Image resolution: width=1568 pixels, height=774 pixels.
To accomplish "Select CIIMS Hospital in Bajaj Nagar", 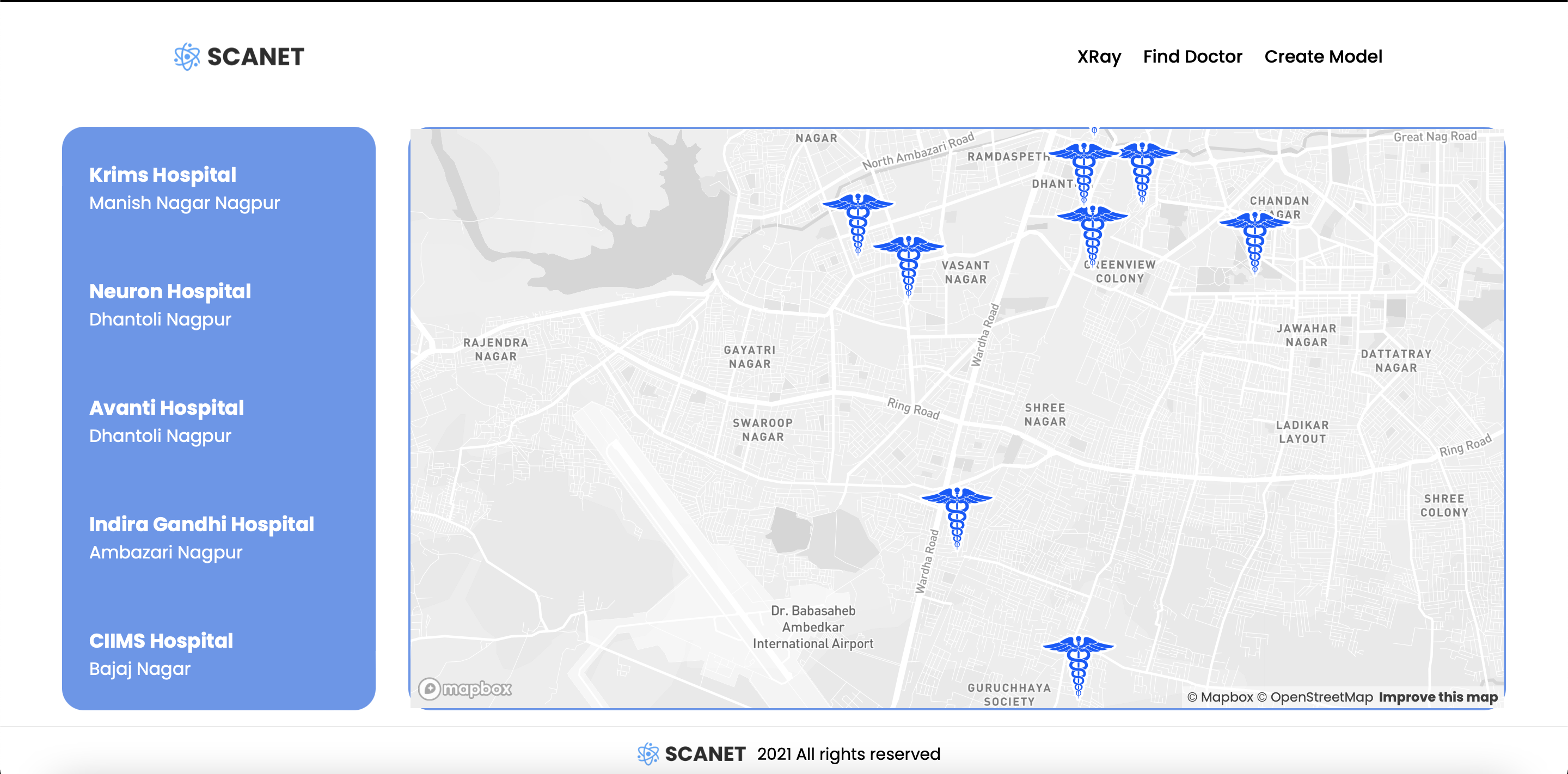I will (161, 641).
